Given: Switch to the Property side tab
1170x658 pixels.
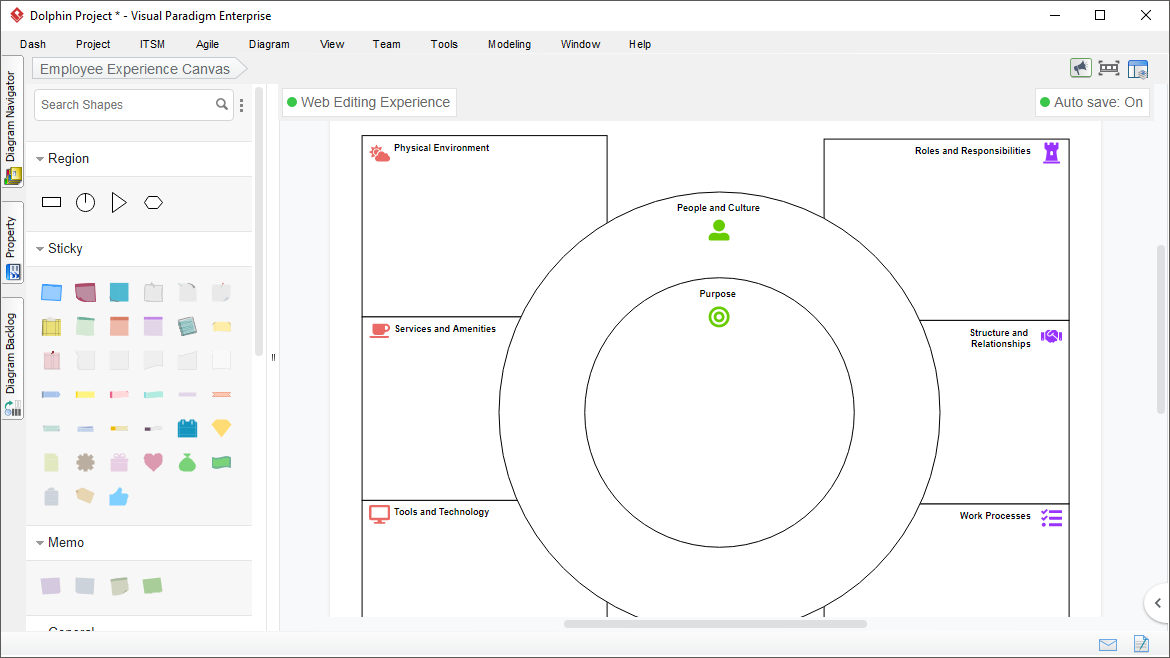Looking at the screenshot, I should (x=12, y=242).
